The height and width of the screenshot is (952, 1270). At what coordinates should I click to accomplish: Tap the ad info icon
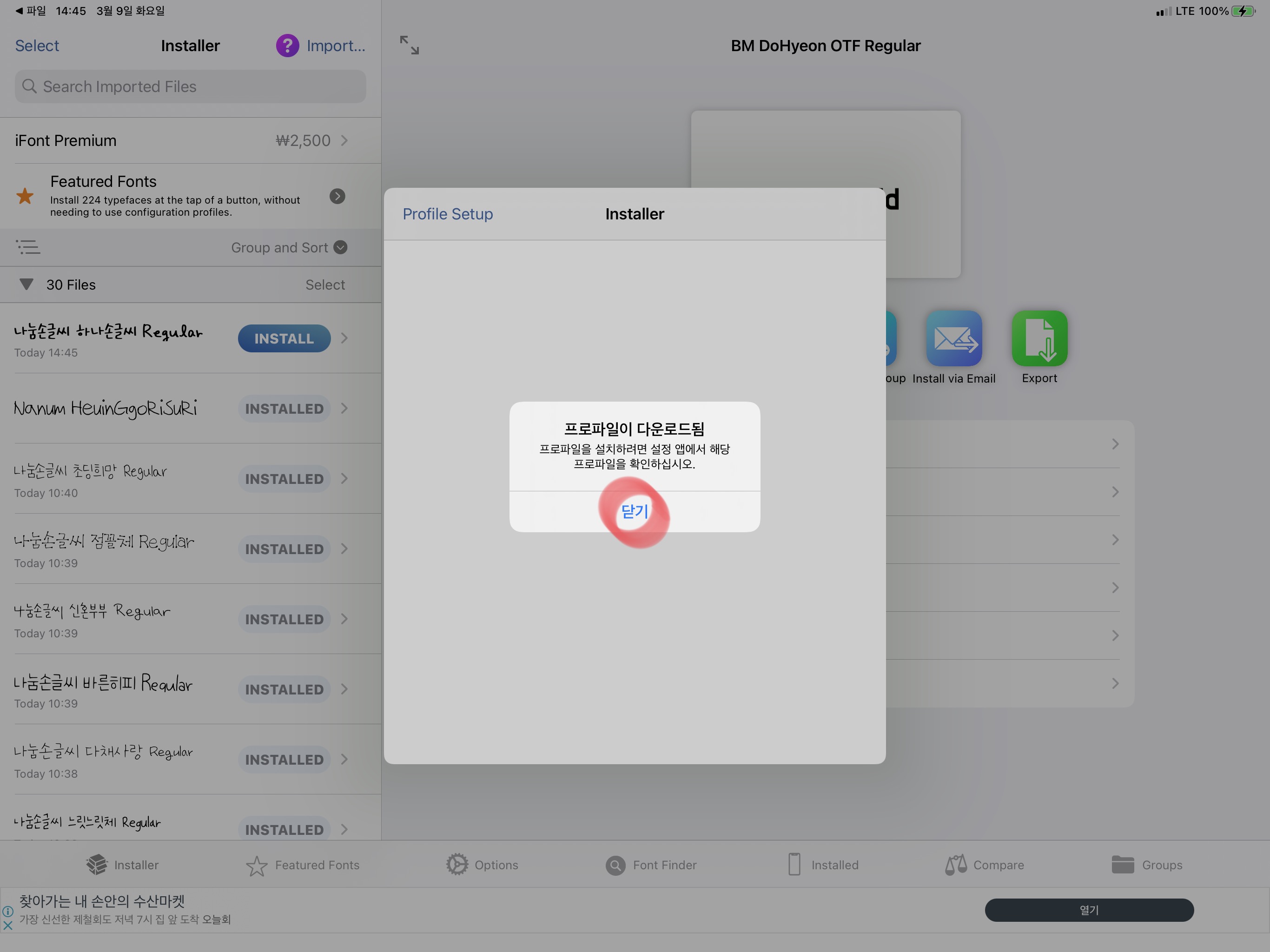[7, 911]
